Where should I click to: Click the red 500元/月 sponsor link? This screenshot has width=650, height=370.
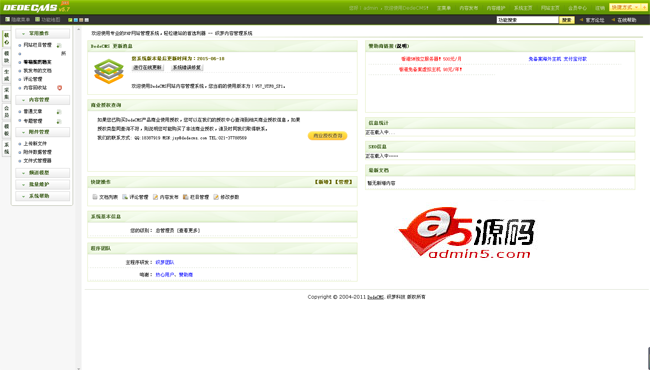431,59
